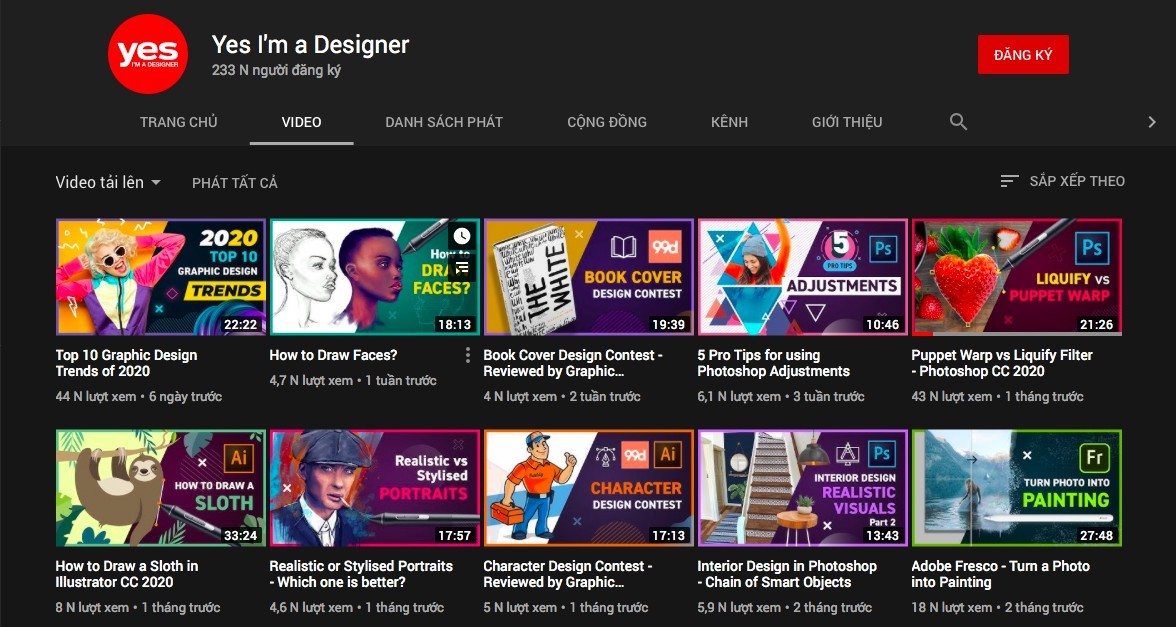Open Top 10 Graphic Design Trends thumbnail

point(160,277)
